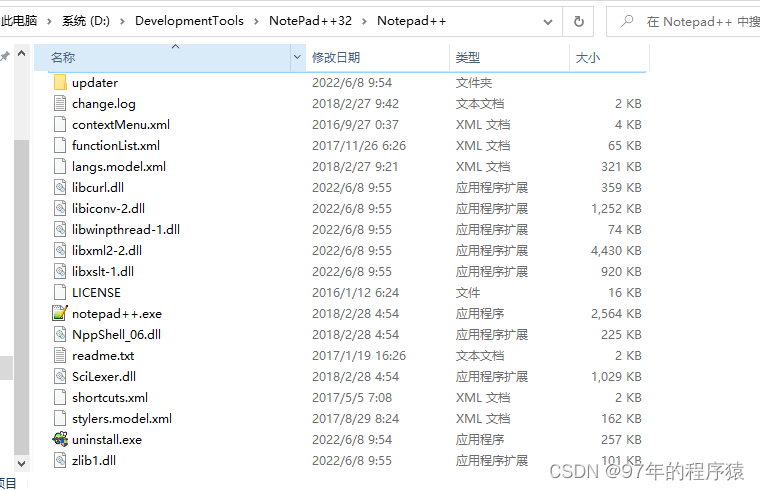The width and height of the screenshot is (760, 490).
Task: Select the uninstall.exe installer icon
Action: coord(60,440)
